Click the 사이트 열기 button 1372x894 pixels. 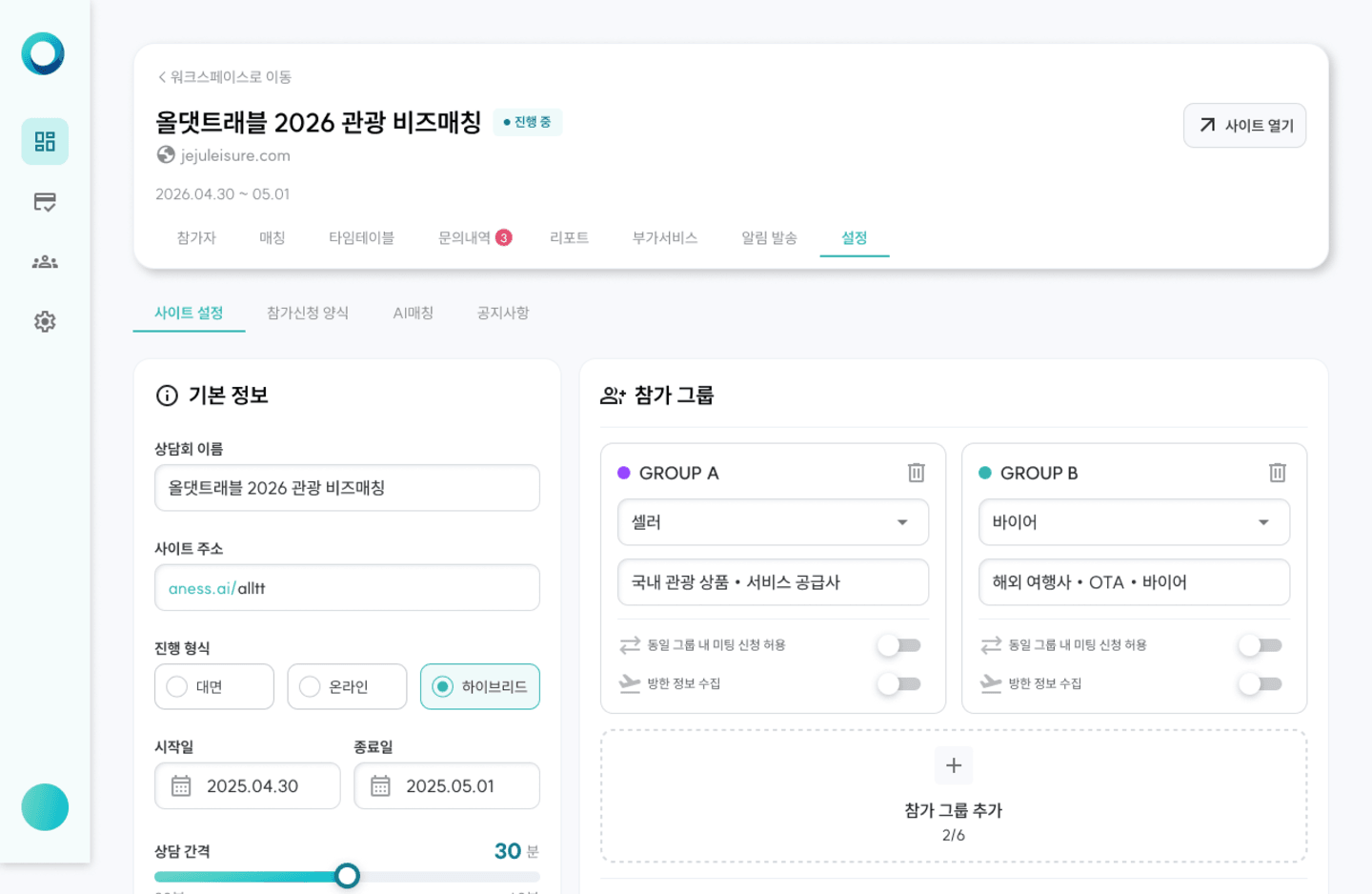(1244, 126)
